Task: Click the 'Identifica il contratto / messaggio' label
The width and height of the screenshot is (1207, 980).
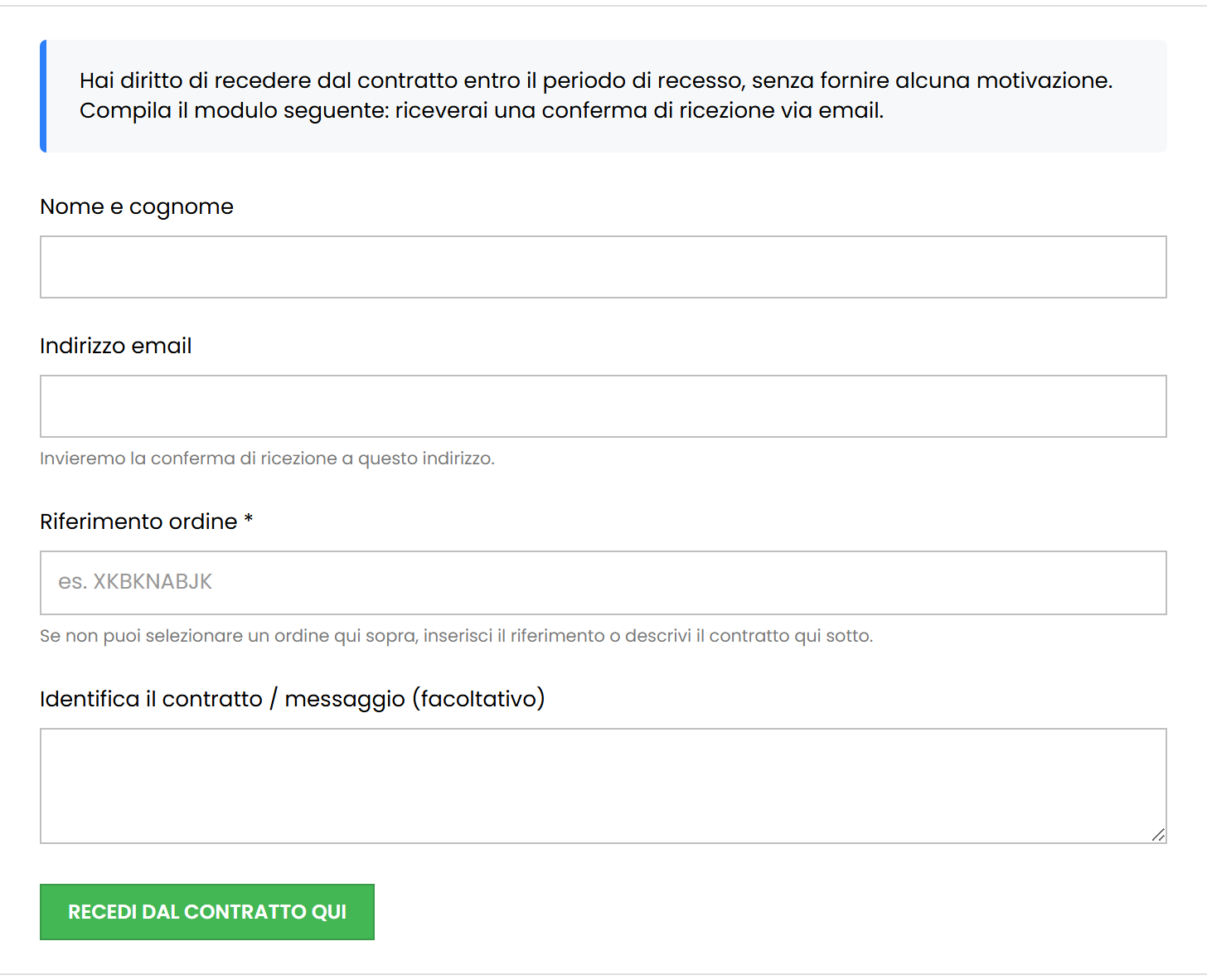Action: [293, 699]
